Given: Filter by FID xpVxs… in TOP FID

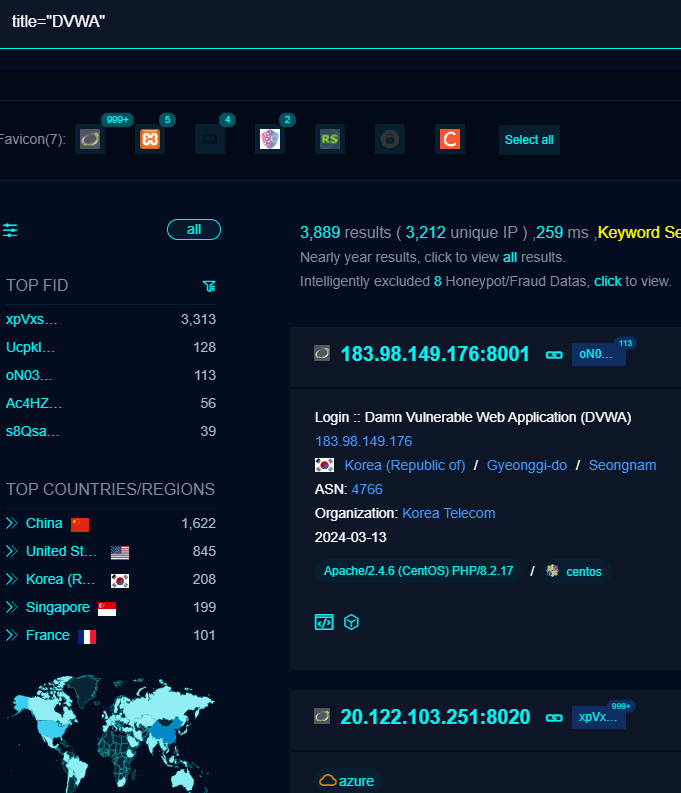Looking at the screenshot, I should coord(32,319).
